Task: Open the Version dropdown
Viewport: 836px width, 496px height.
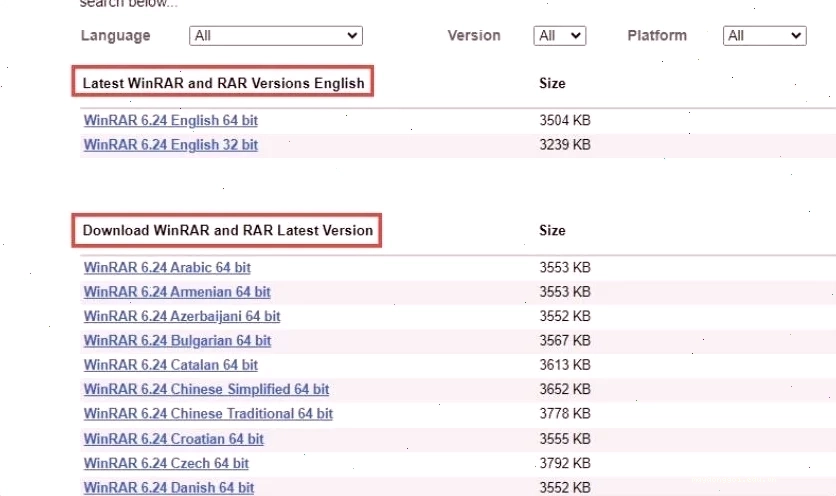Action: (x=560, y=36)
